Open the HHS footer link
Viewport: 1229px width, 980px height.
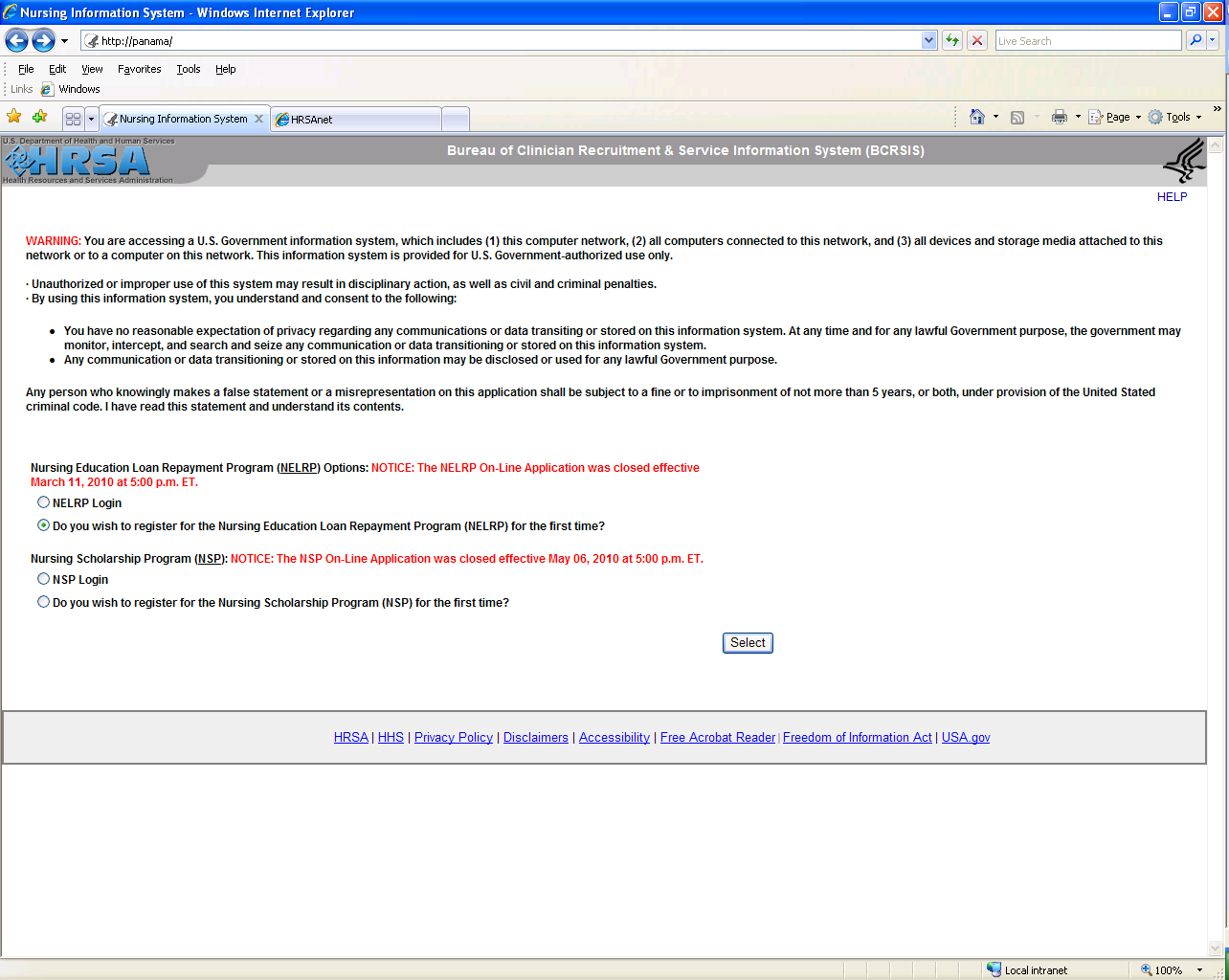[391, 737]
